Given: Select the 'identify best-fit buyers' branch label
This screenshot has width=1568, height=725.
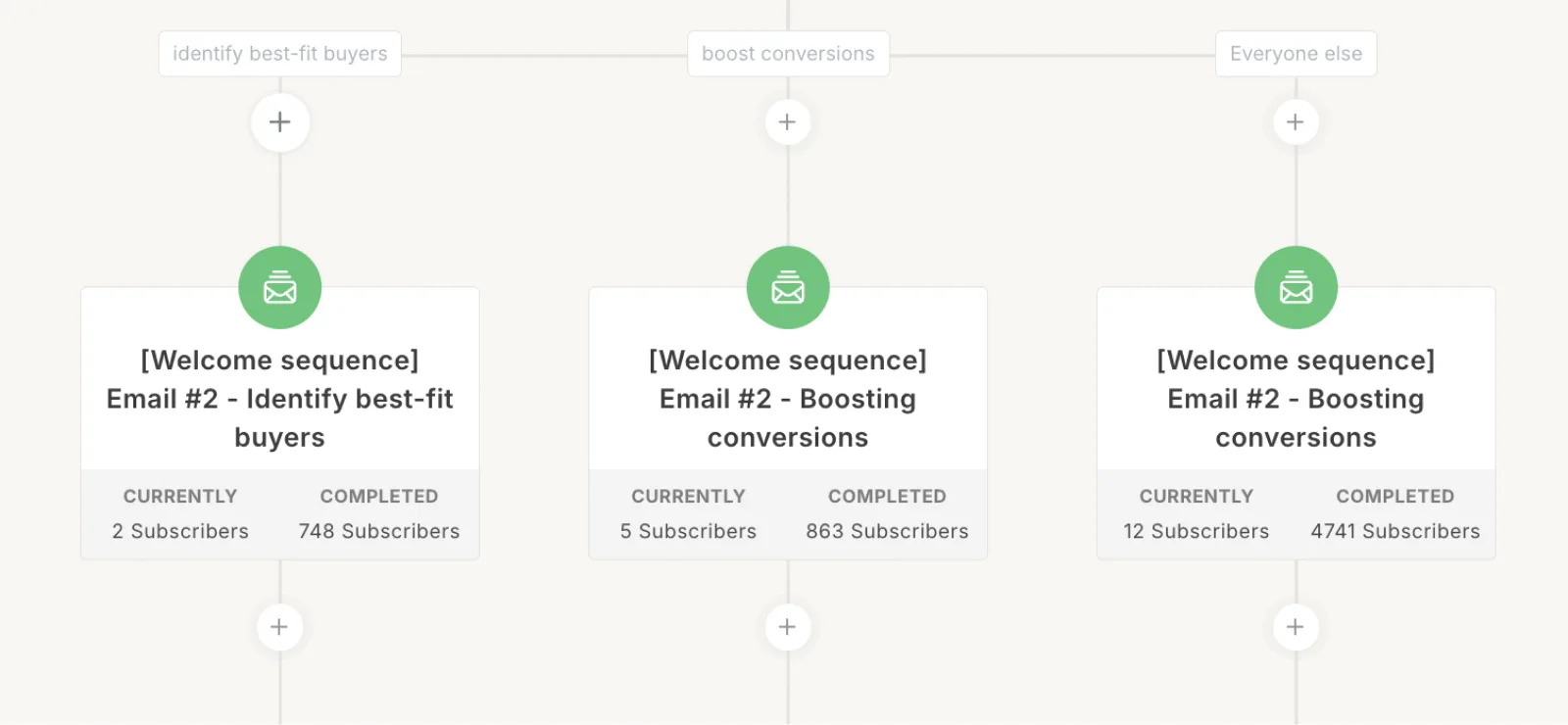Looking at the screenshot, I should [280, 54].
